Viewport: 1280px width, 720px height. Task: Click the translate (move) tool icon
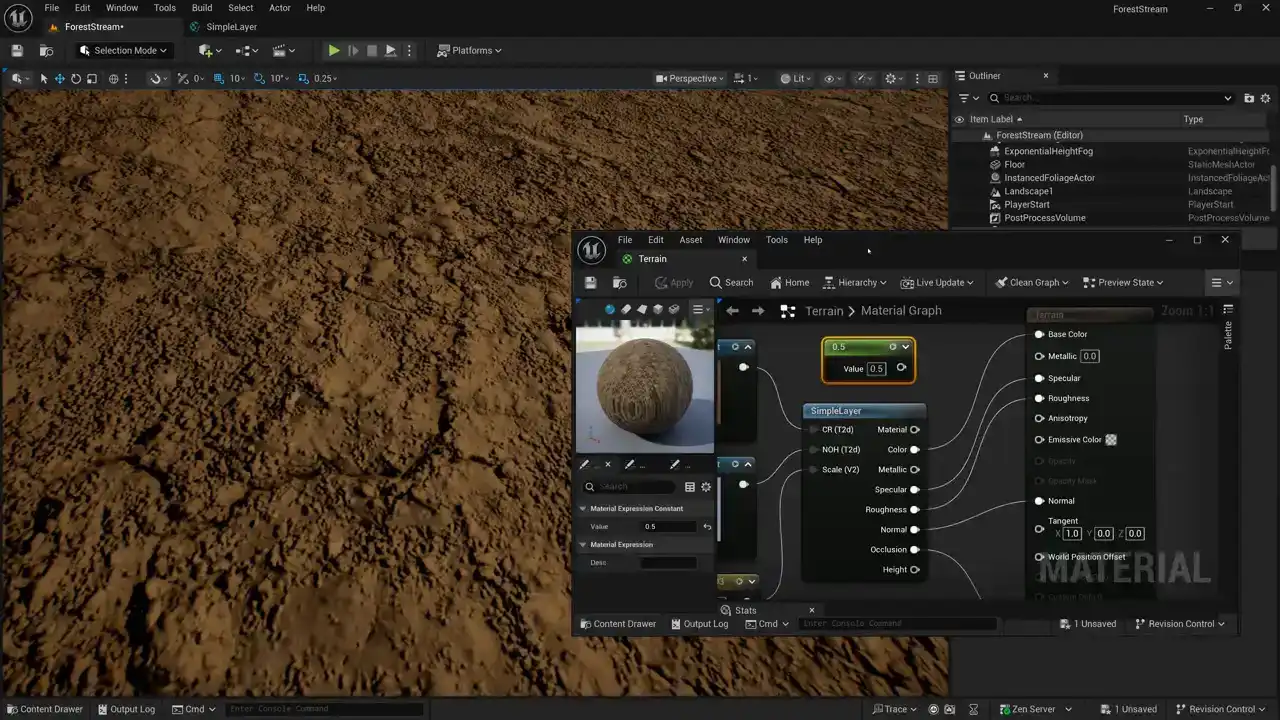pyautogui.click(x=60, y=79)
